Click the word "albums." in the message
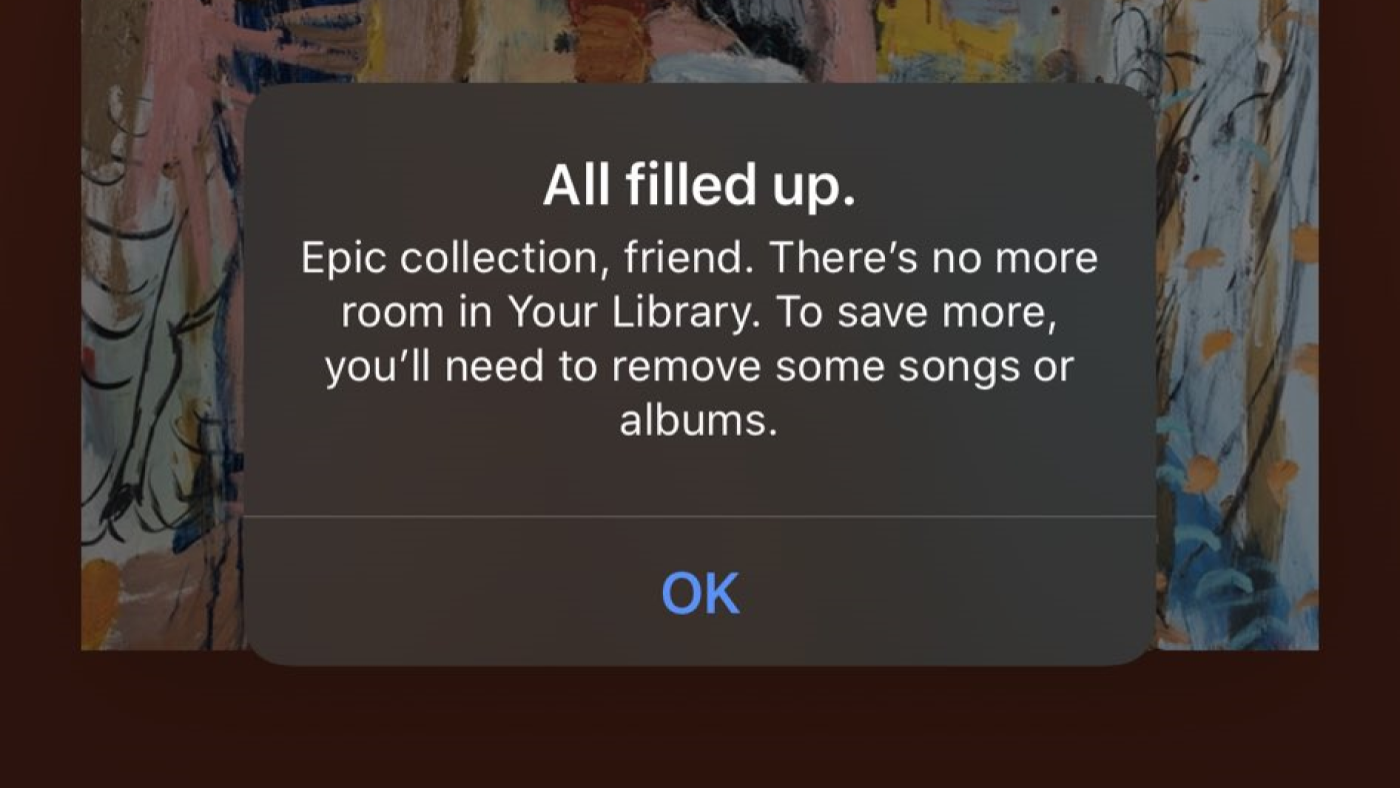1400x788 pixels. click(x=699, y=421)
